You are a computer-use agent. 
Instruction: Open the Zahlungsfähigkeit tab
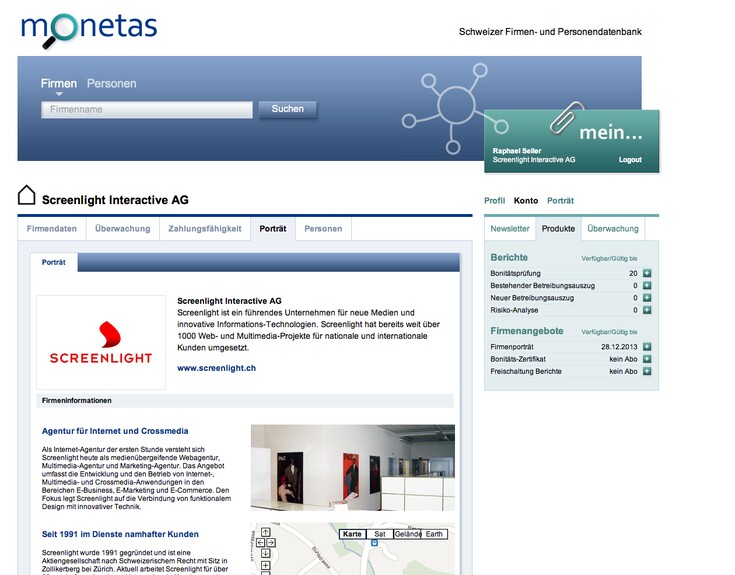tap(205, 229)
